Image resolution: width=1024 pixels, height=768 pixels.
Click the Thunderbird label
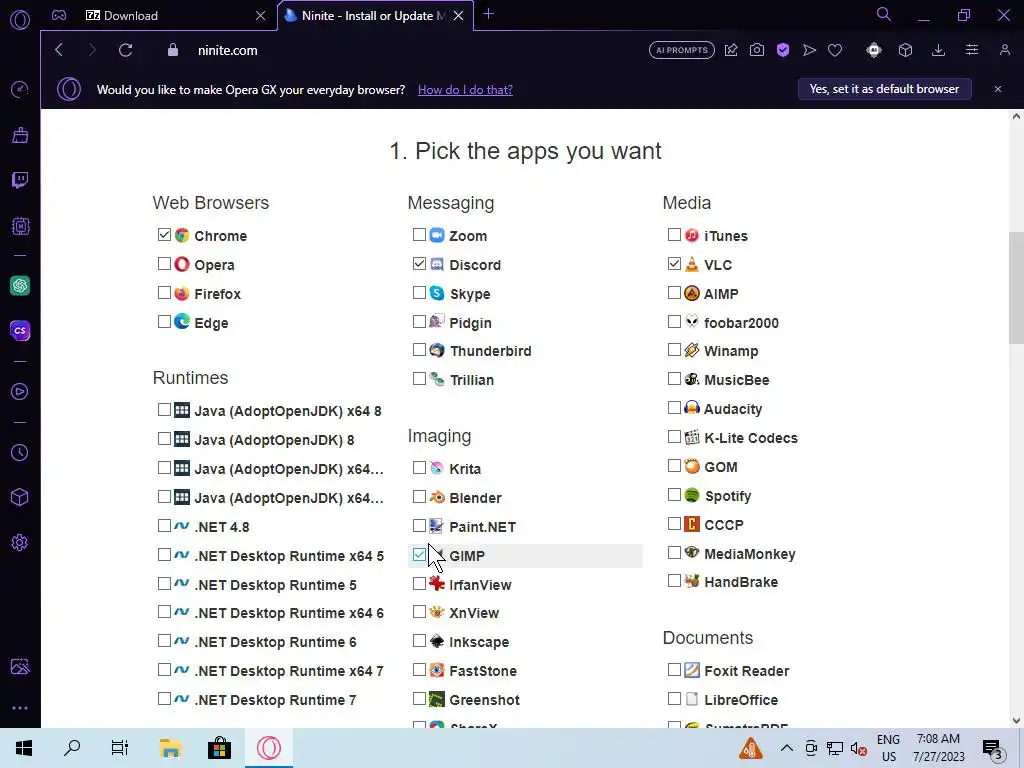pos(490,351)
